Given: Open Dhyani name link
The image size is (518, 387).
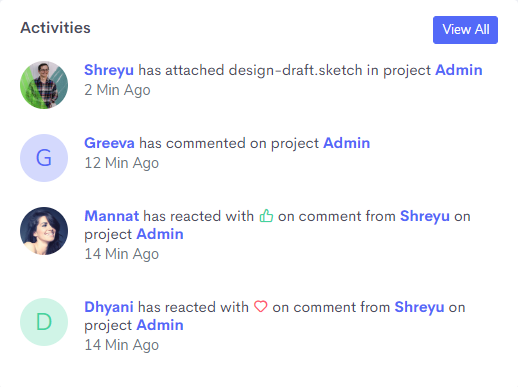Looking at the screenshot, I should point(109,307).
